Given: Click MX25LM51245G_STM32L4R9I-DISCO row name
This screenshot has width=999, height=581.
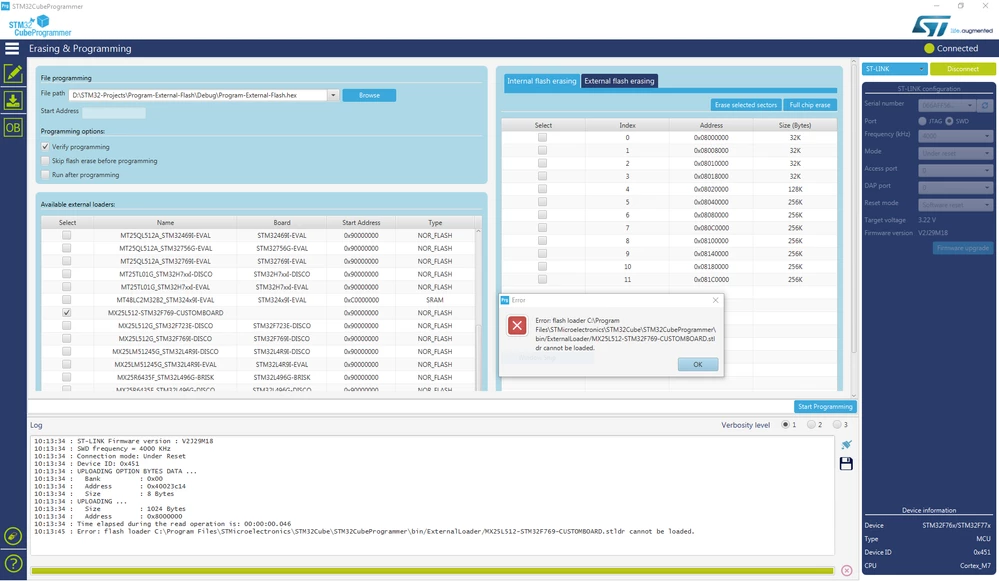Looking at the screenshot, I should (165, 352).
